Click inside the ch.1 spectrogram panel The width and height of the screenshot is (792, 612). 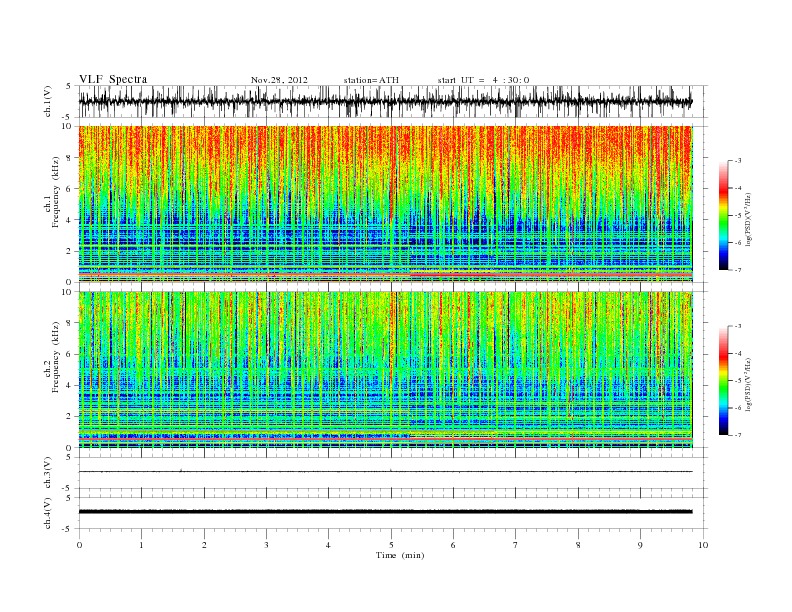(385, 204)
